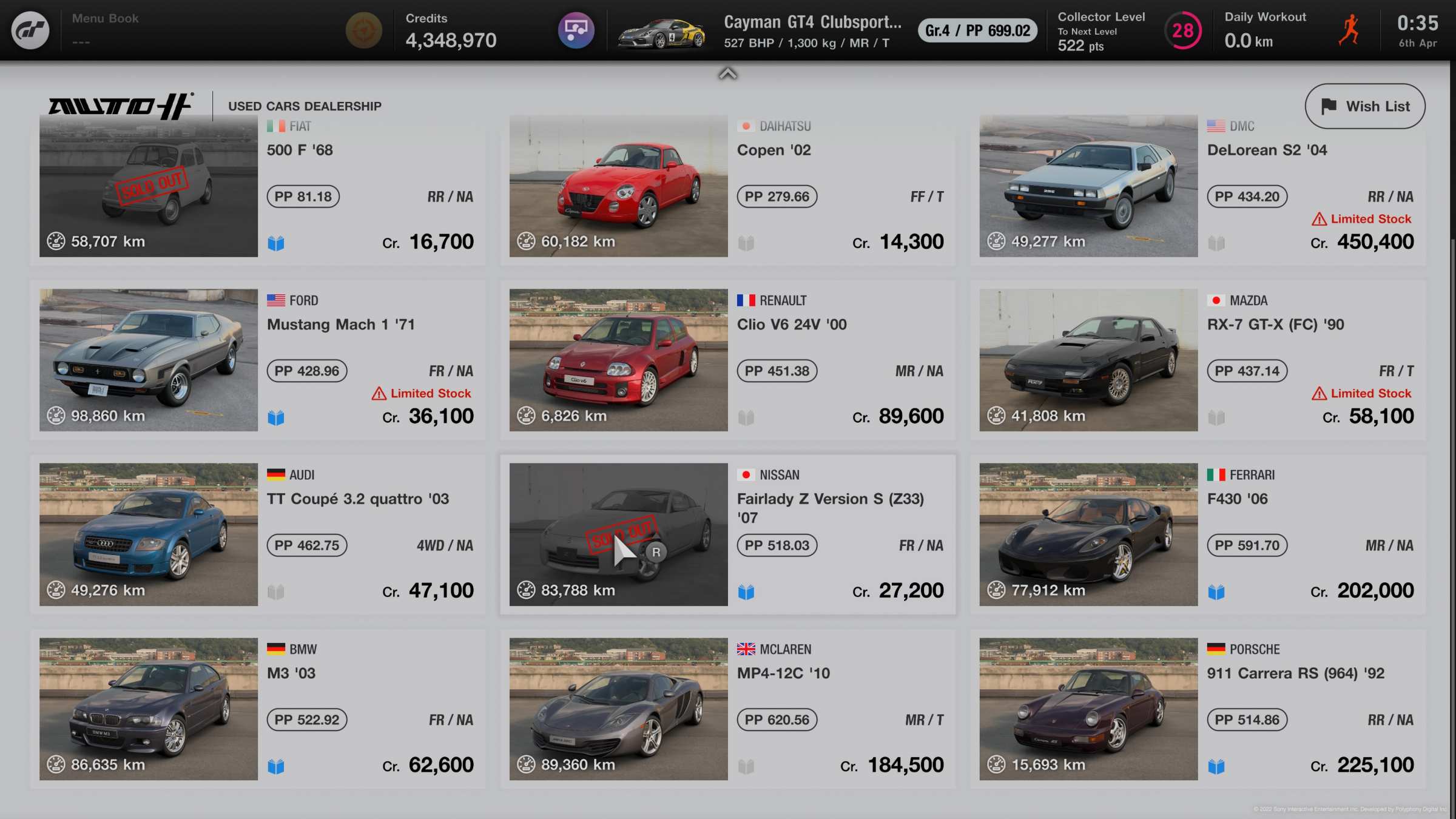Click the Daily Workout runner icon
Screen dimensions: 1456x819
1349,30
